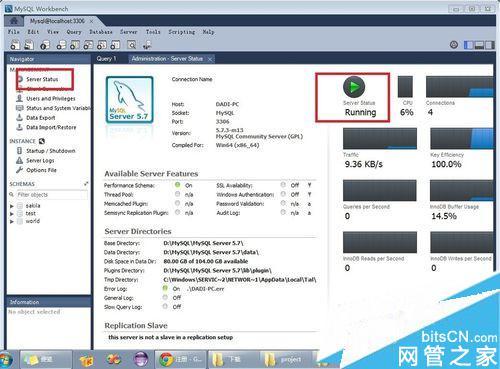
Task: Open Startup / Shutdown instance item
Action: 51,151
